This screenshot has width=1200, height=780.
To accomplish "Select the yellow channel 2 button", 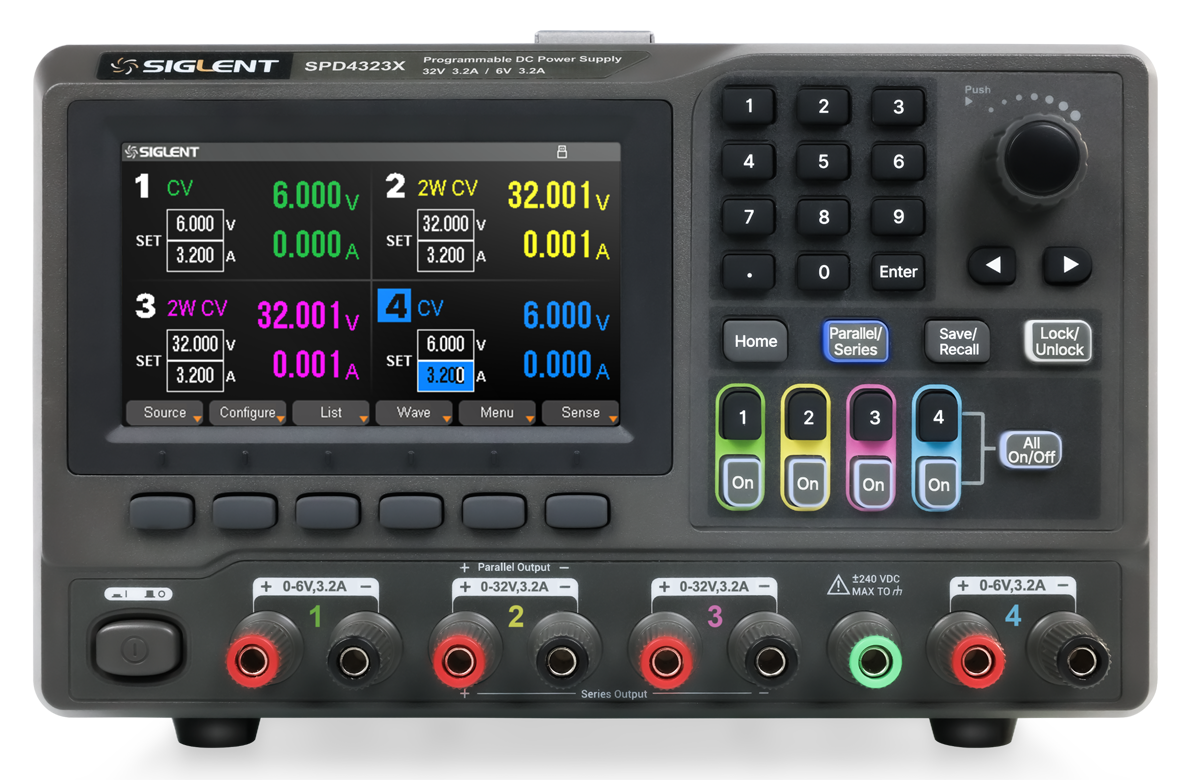I will tap(808, 420).
